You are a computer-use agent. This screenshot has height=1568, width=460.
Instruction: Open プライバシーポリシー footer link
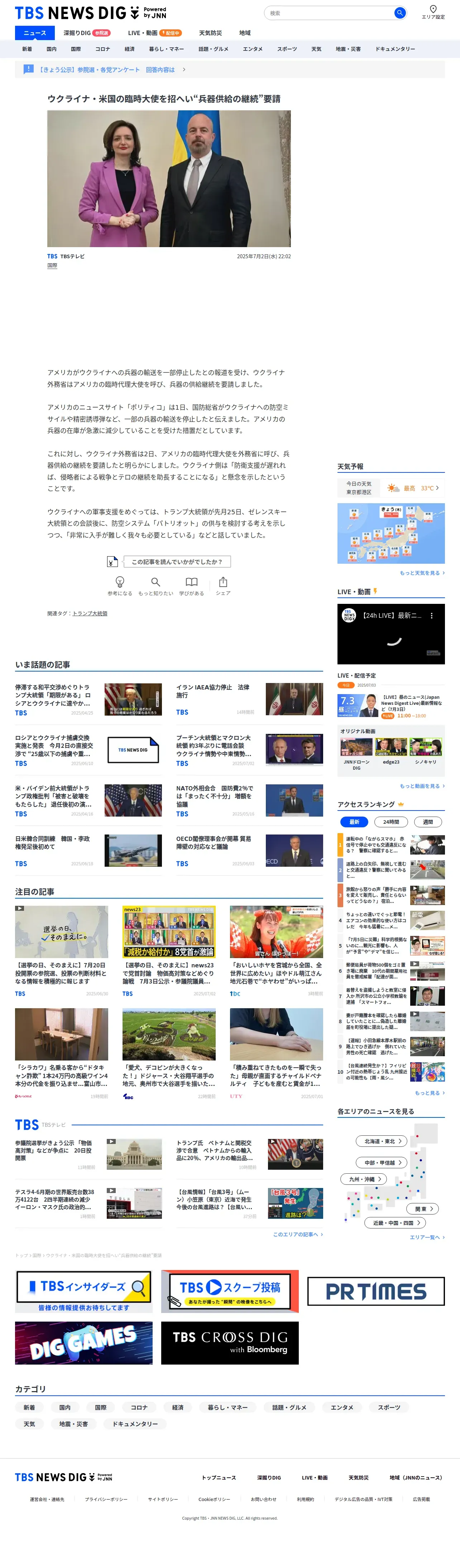(106, 1499)
